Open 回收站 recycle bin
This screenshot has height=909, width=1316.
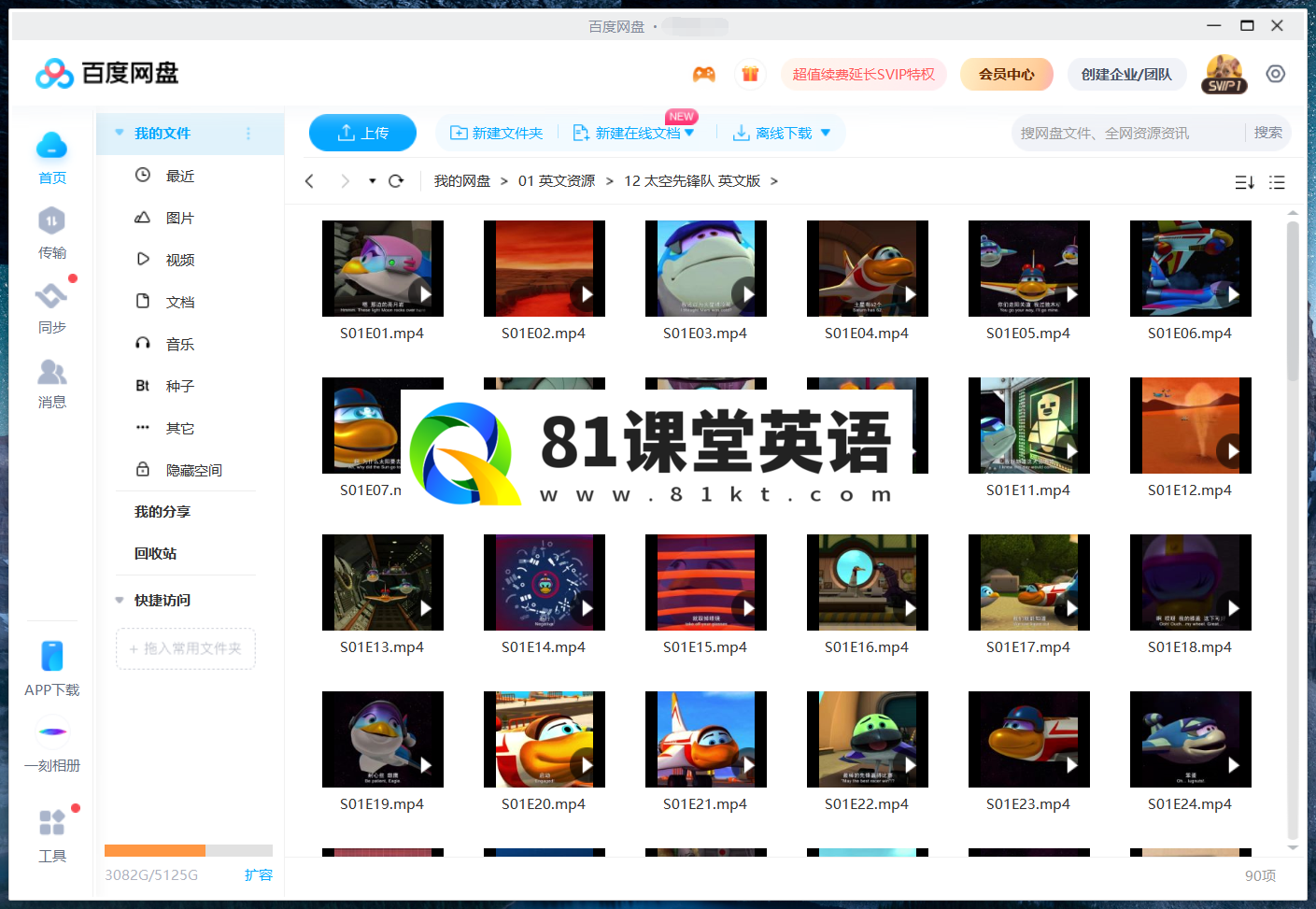[155, 554]
